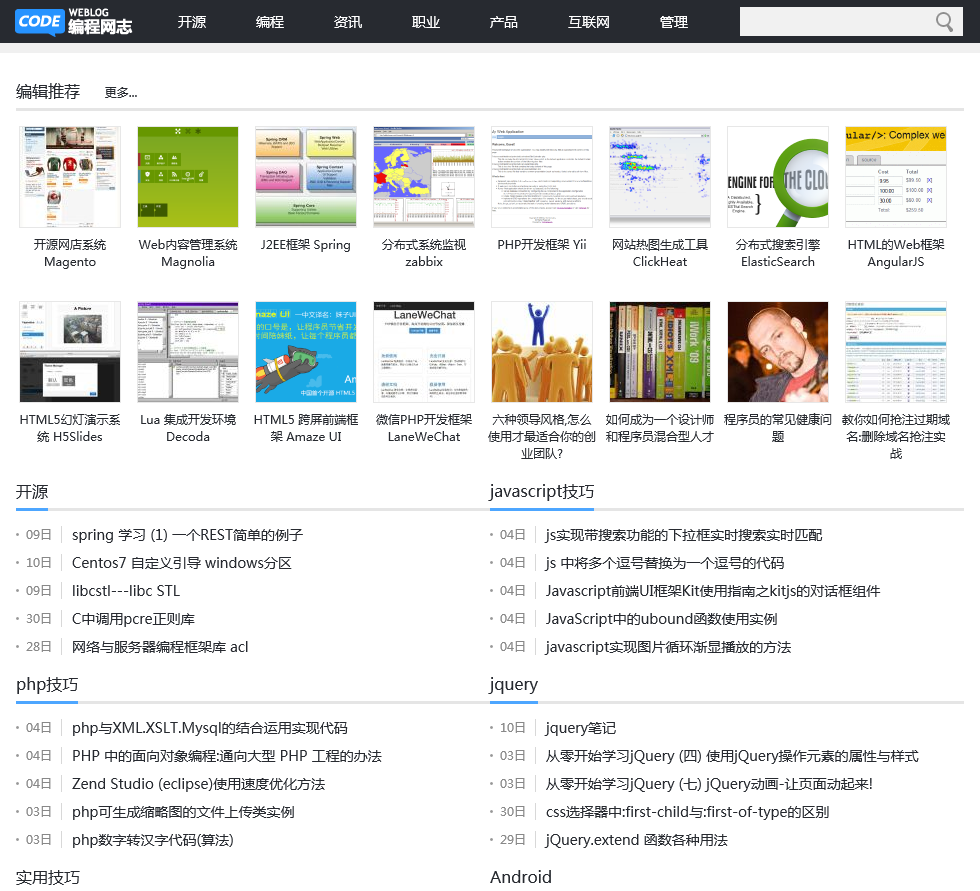Select the ElasticSearch thumbnail image

(x=778, y=177)
